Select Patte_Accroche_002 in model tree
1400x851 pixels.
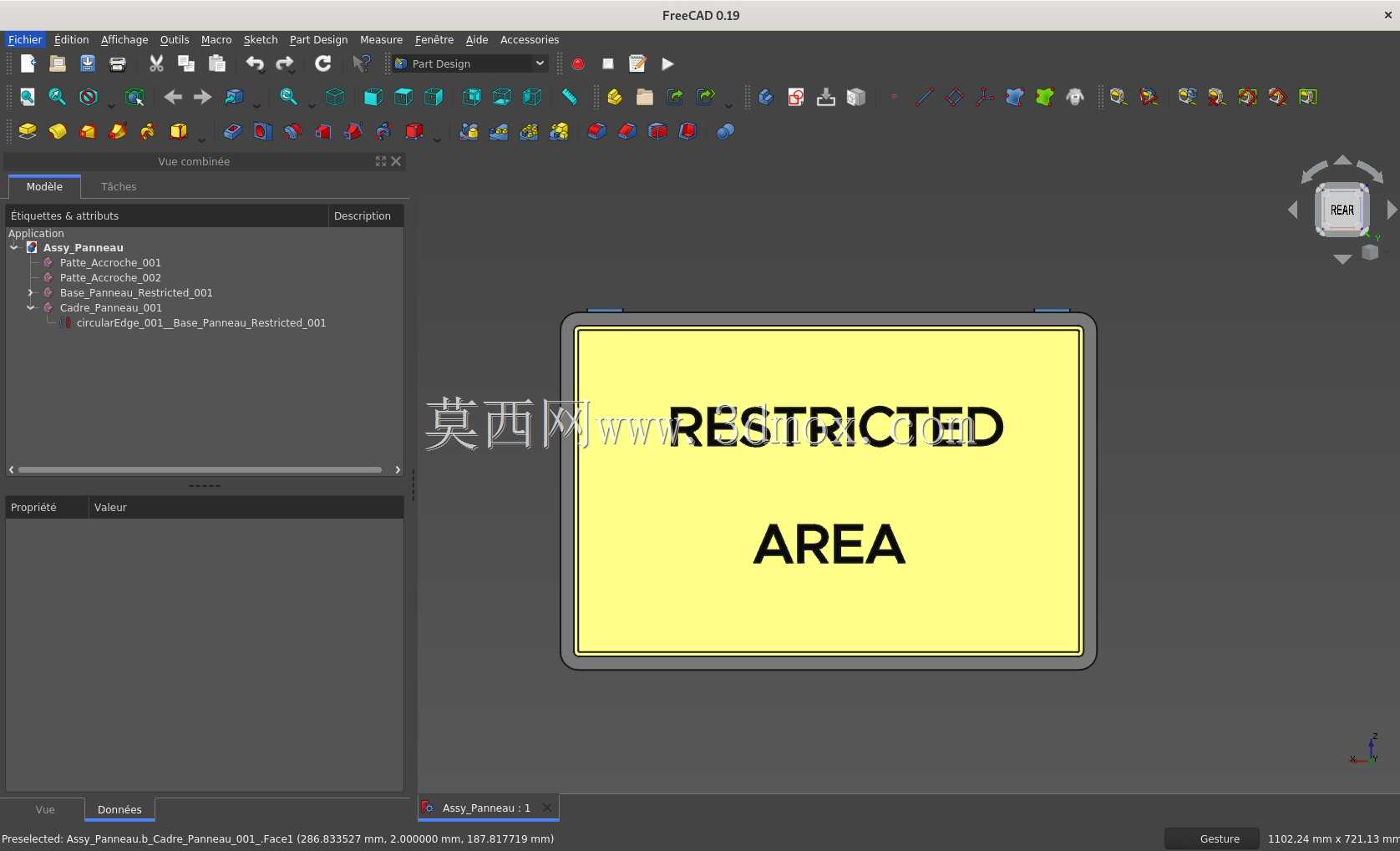coord(110,277)
